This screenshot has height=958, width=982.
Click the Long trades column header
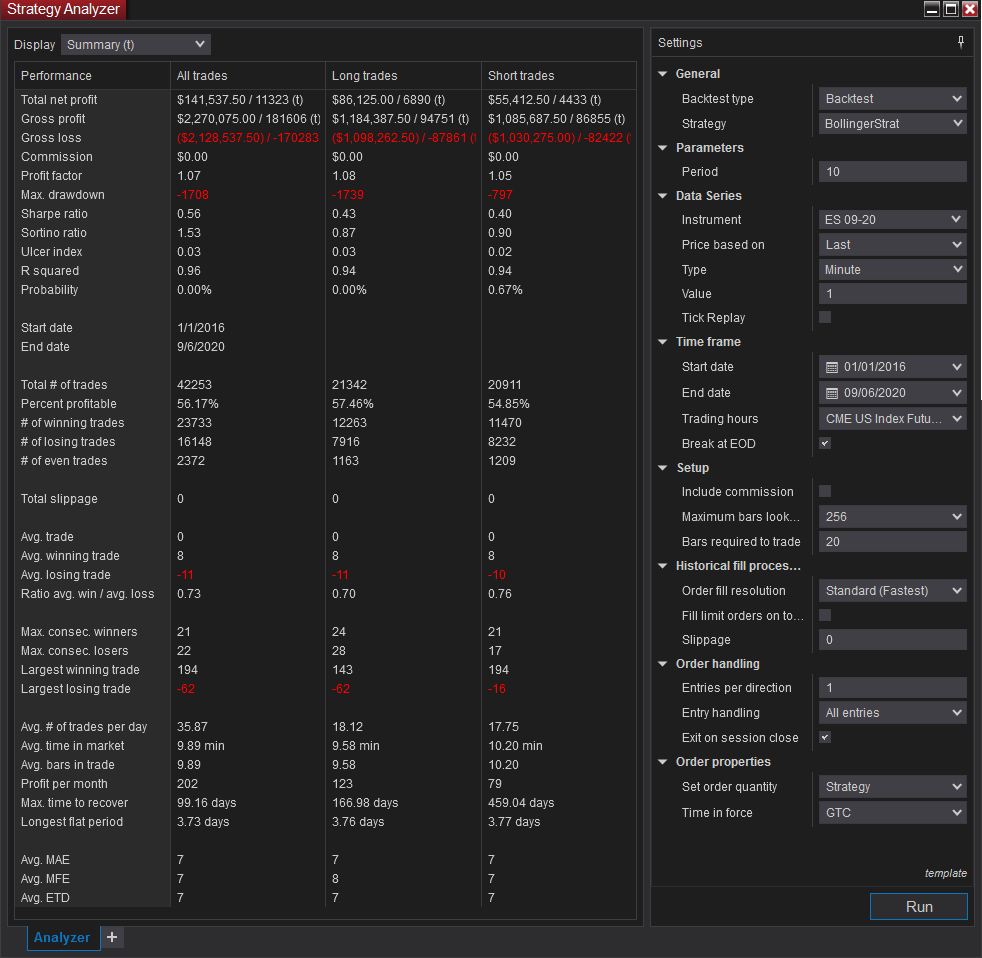(403, 76)
